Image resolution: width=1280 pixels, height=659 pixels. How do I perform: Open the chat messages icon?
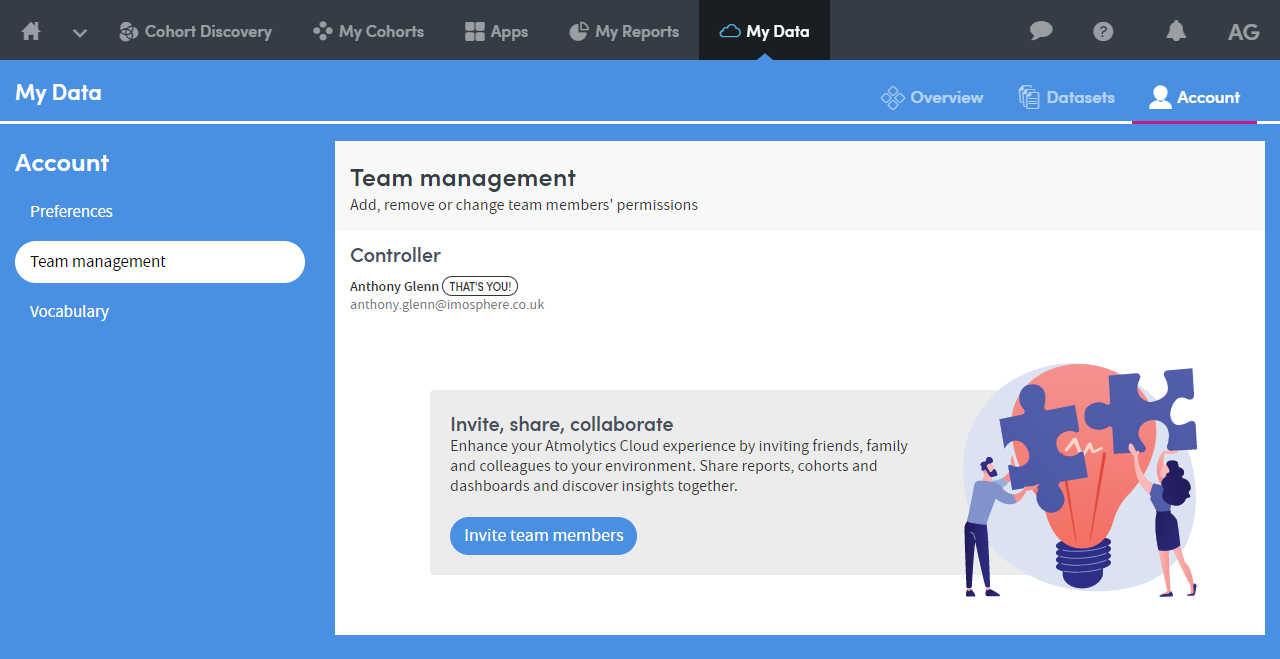tap(1041, 31)
